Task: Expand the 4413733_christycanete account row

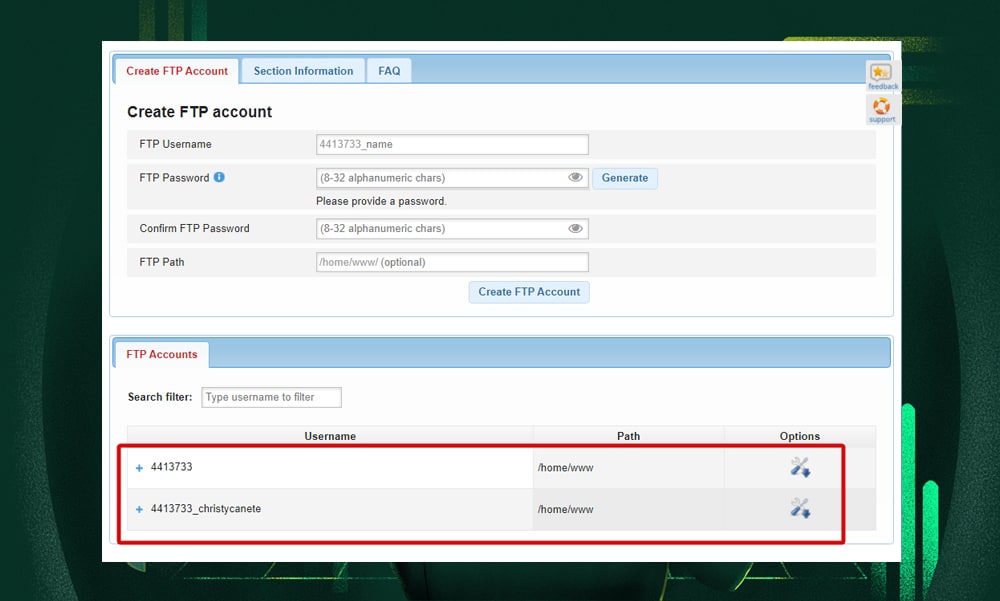Action: tap(138, 509)
